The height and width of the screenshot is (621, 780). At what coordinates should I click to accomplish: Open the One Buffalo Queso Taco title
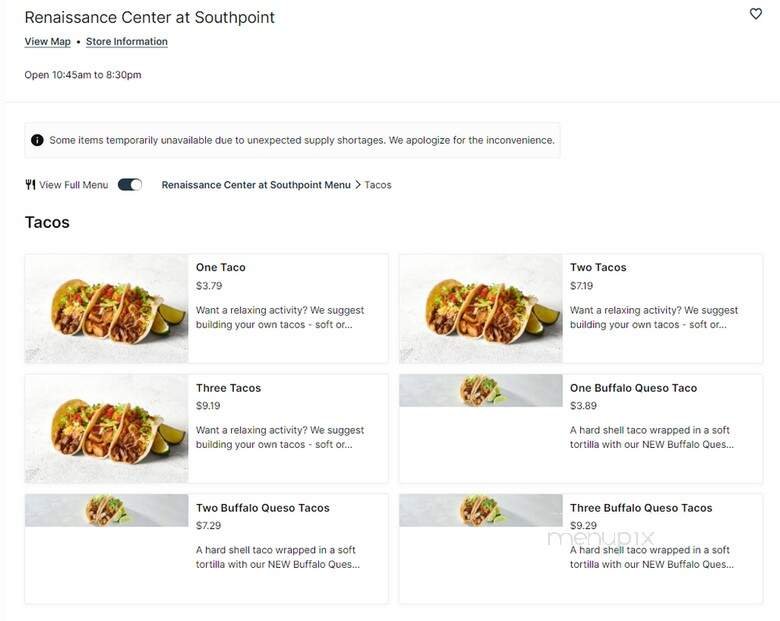pos(633,388)
